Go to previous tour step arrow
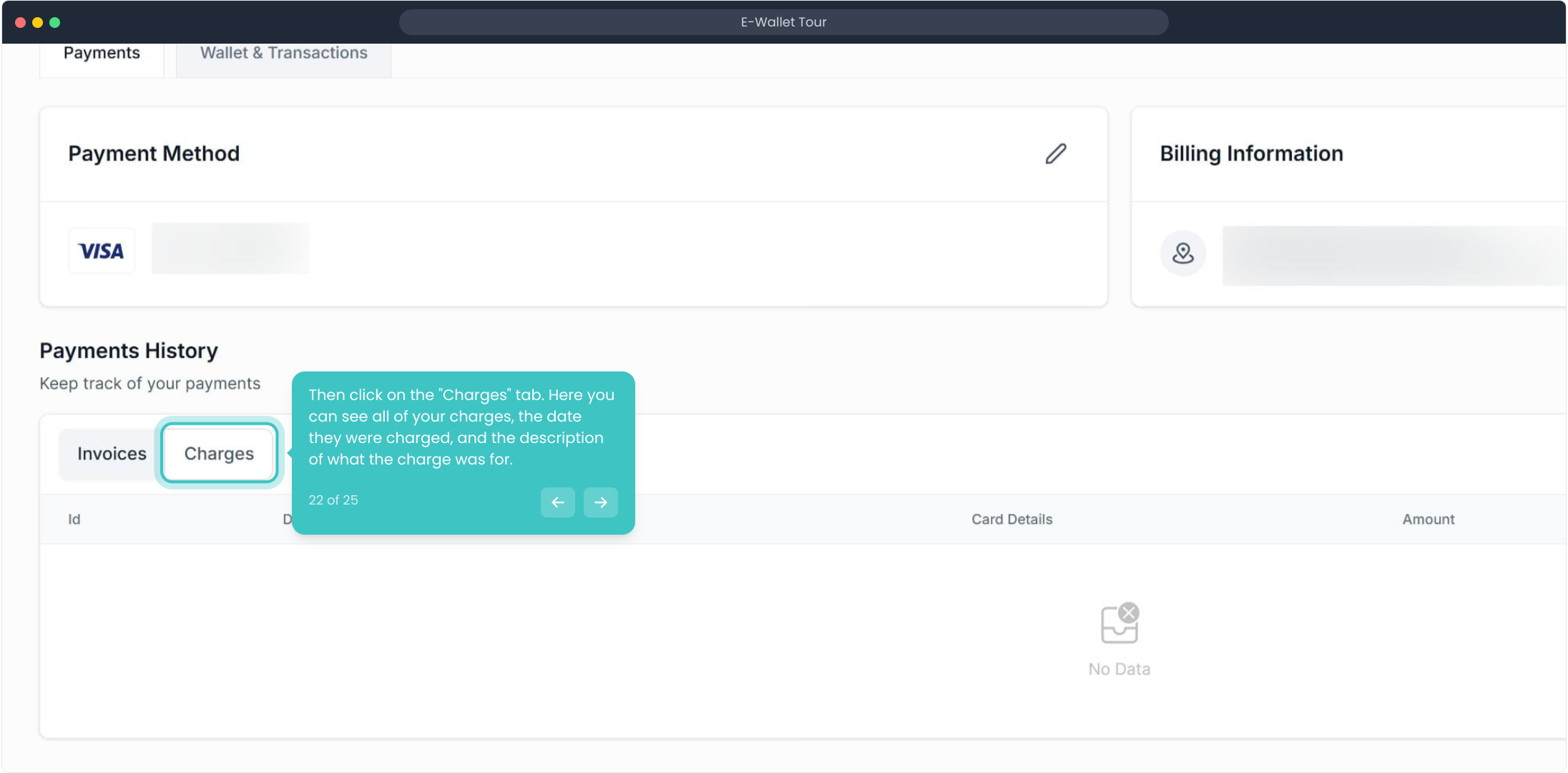The height and width of the screenshot is (773, 1568). tap(558, 502)
